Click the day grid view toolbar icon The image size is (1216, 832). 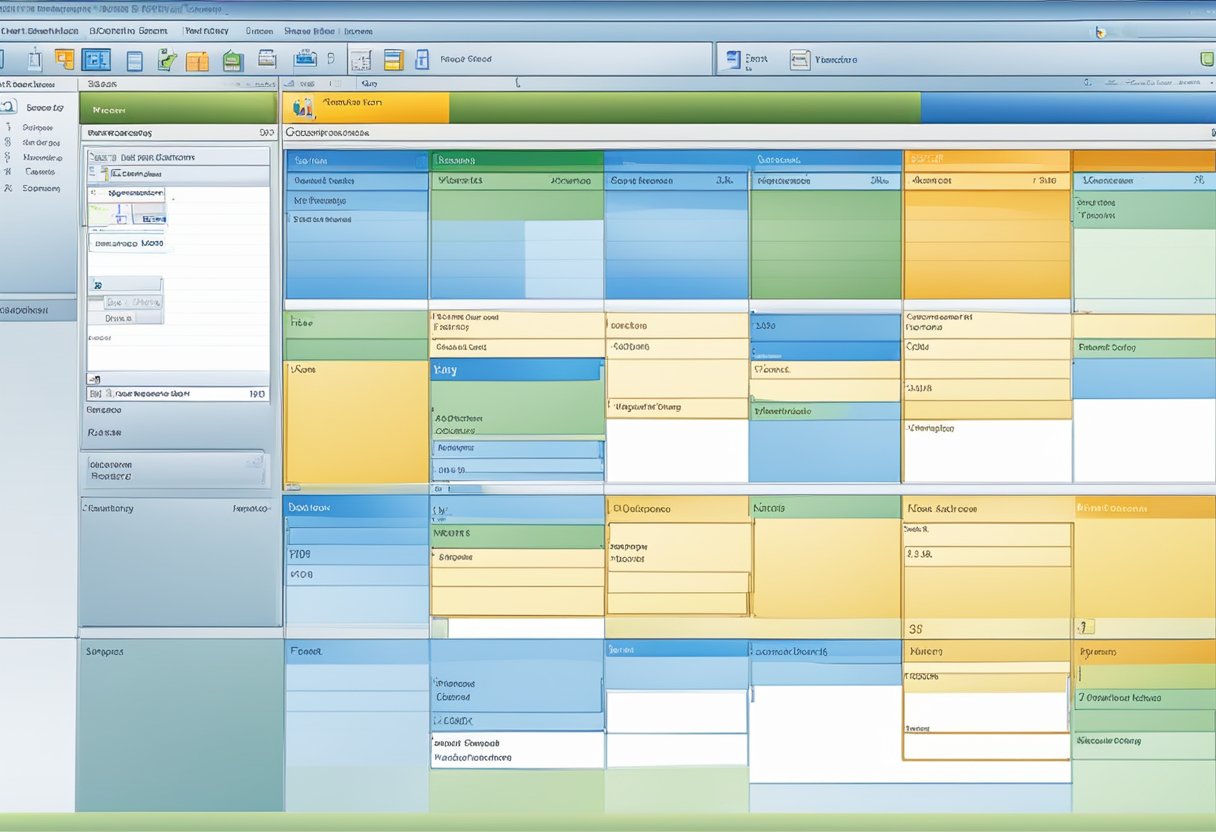coord(360,60)
